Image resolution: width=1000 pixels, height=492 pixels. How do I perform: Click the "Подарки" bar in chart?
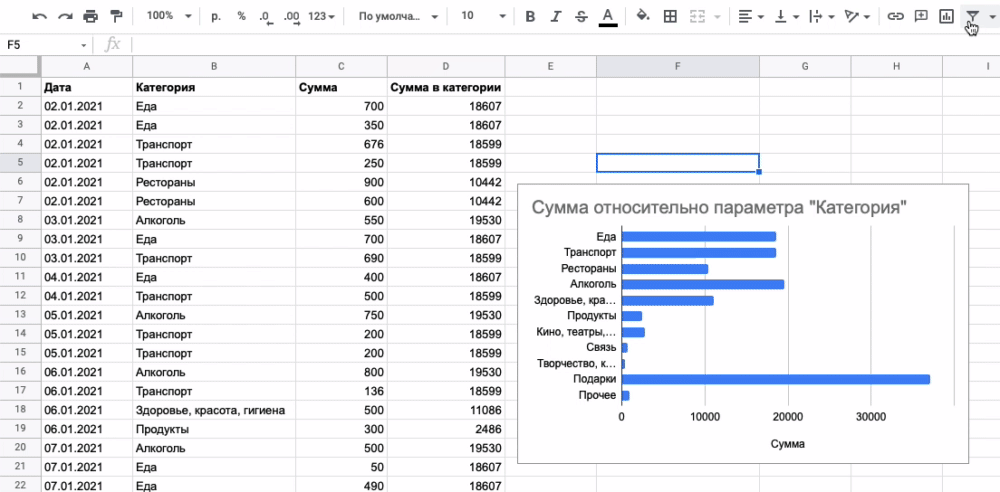click(776, 379)
